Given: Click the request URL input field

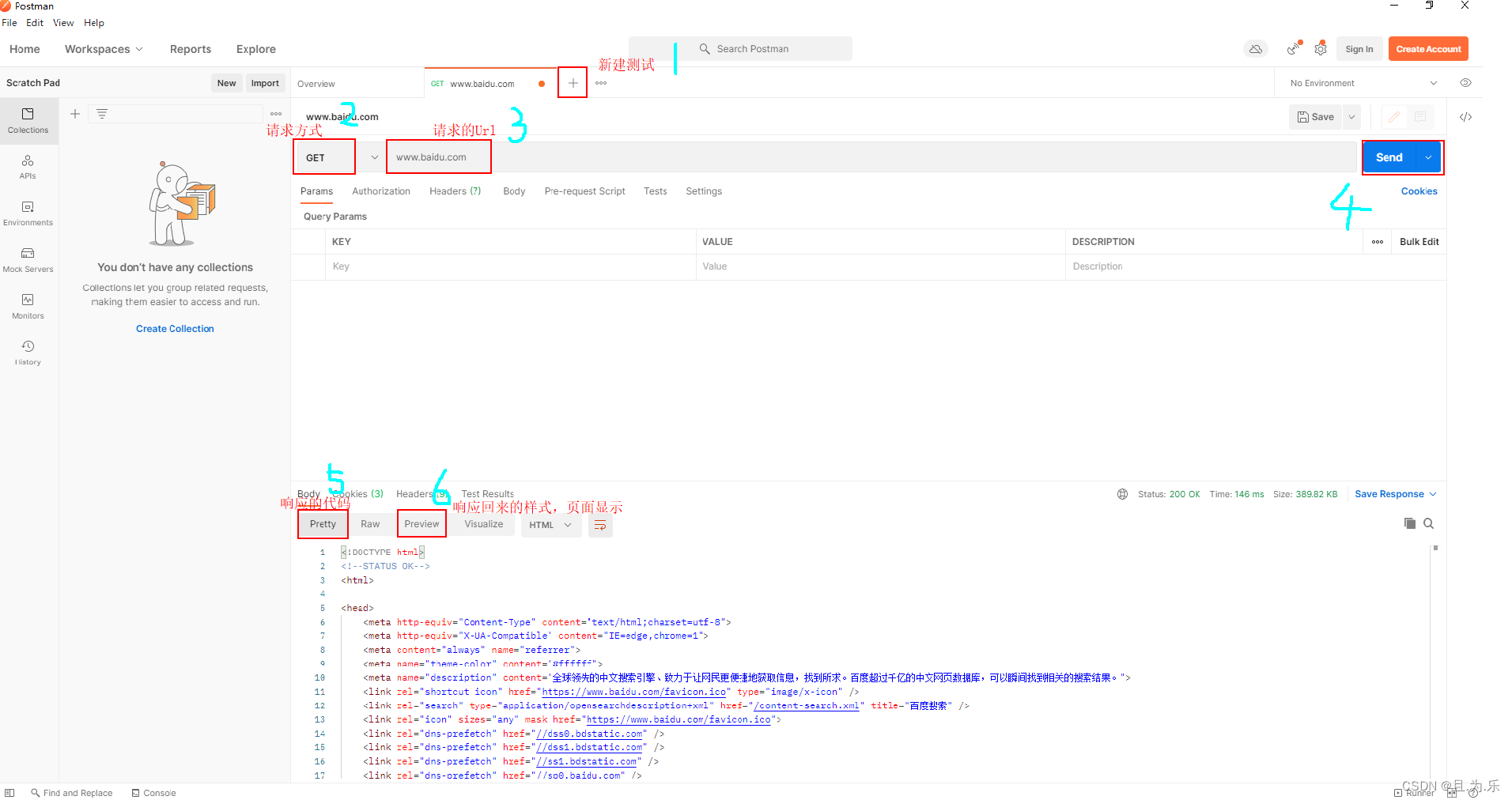Looking at the screenshot, I should click(871, 157).
